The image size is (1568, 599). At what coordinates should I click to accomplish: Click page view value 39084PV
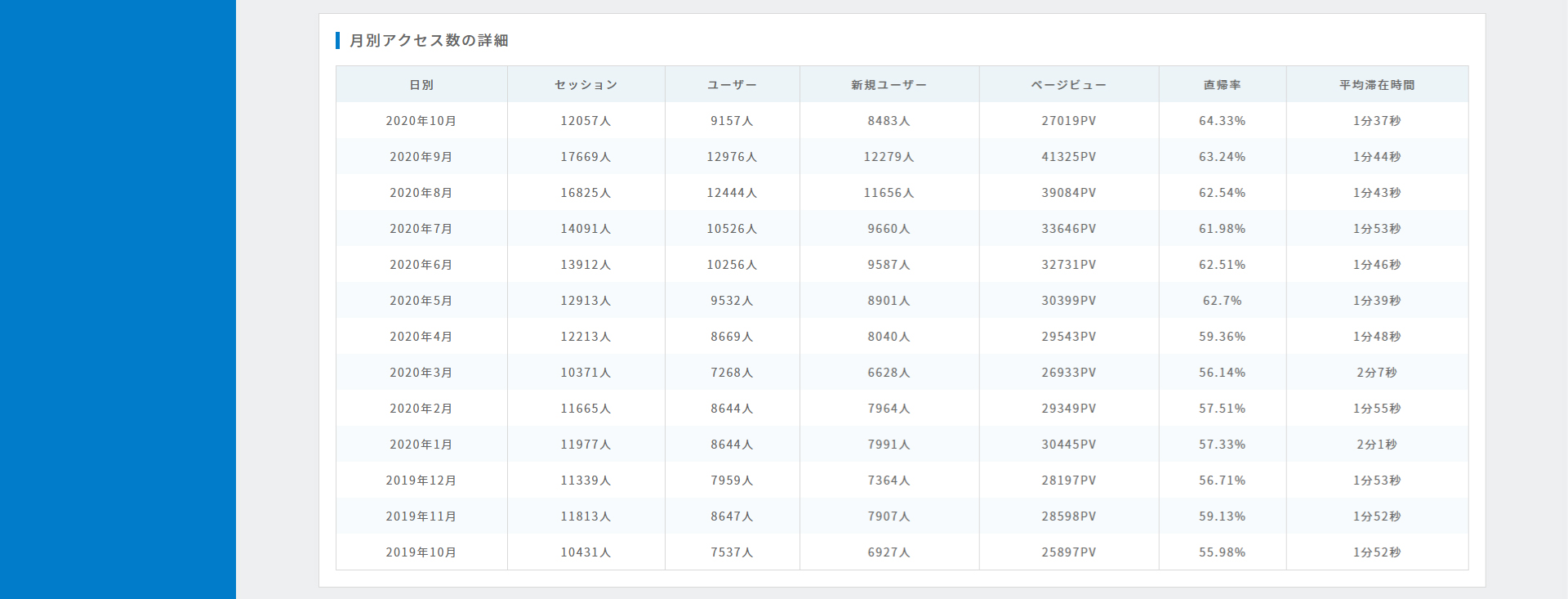(x=1069, y=193)
